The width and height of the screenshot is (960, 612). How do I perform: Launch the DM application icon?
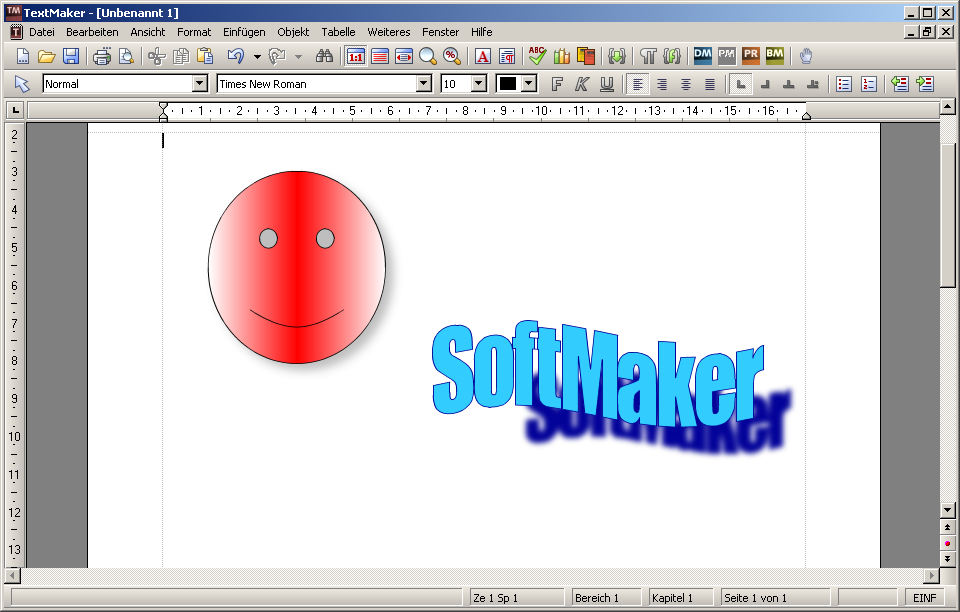point(702,56)
